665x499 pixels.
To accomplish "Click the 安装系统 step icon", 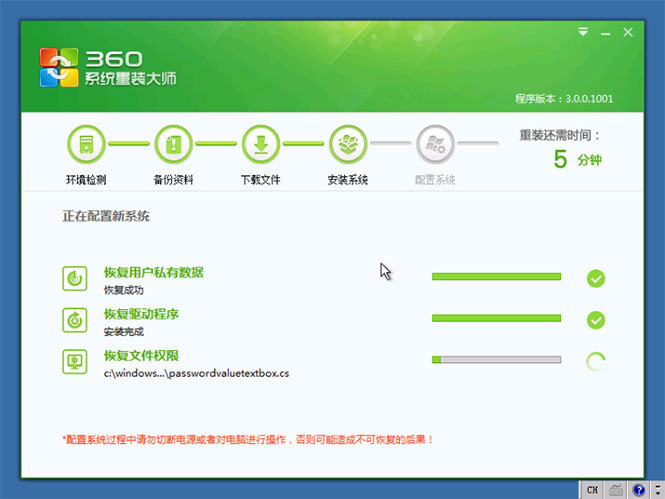I will click(347, 144).
